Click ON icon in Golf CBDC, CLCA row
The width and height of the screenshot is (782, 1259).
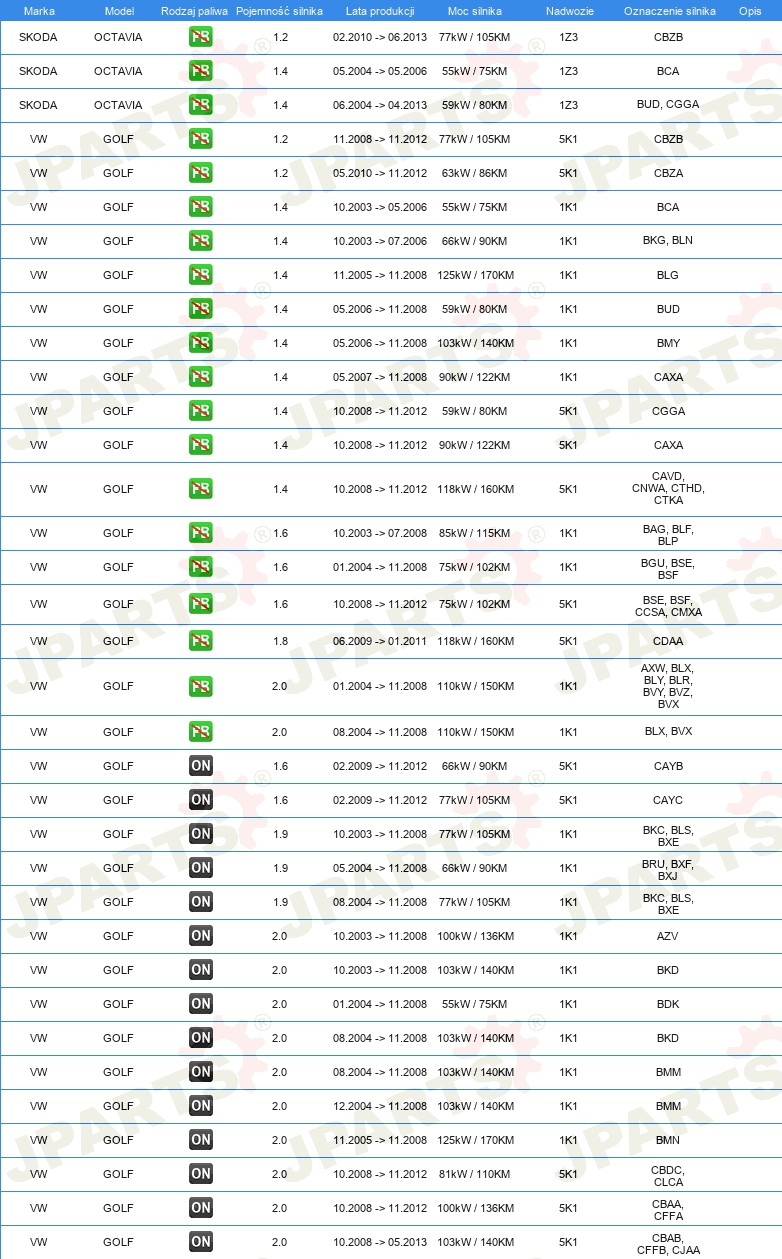pyautogui.click(x=201, y=1174)
